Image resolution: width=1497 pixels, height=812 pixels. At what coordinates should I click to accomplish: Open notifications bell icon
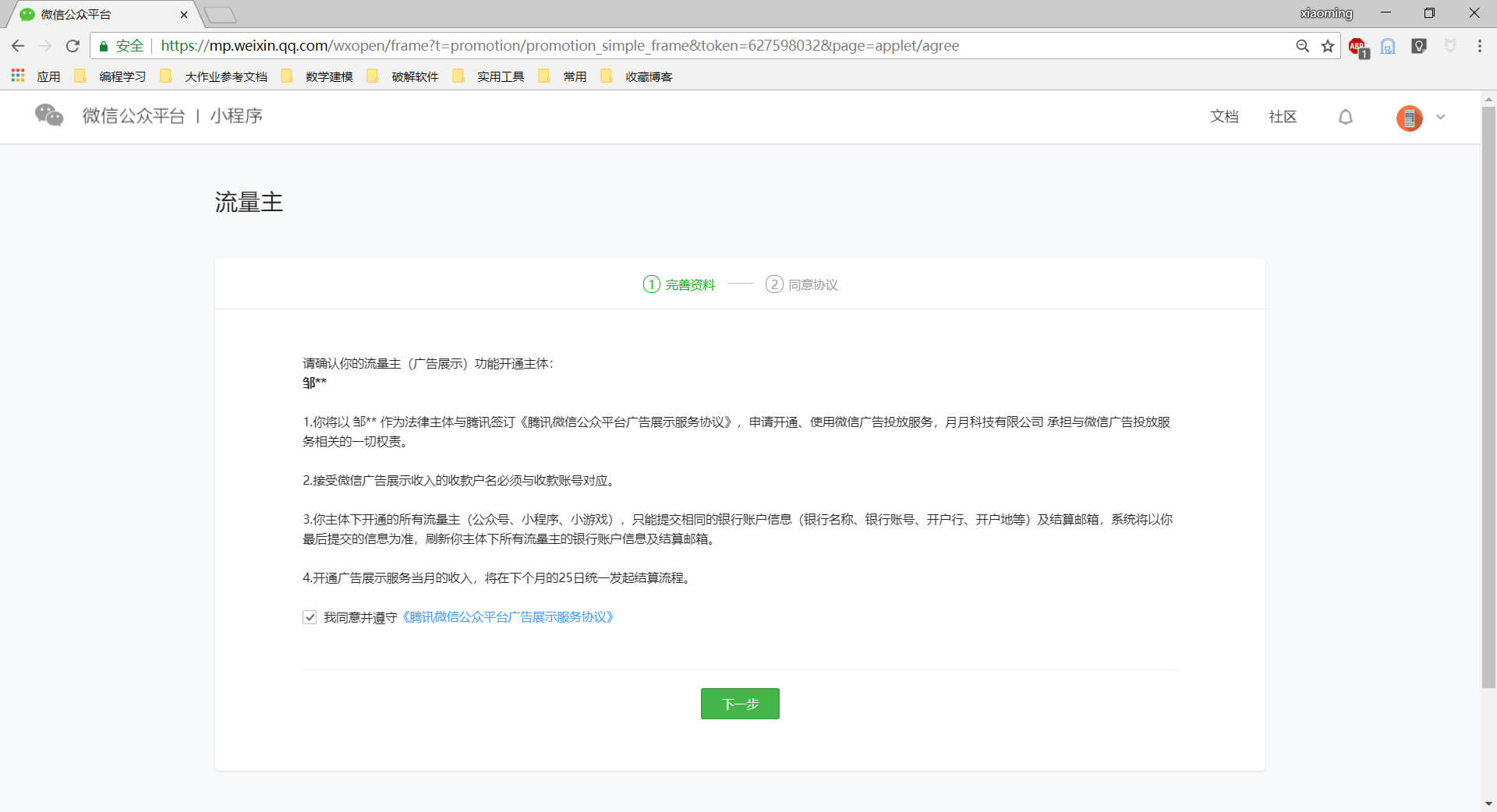(x=1346, y=117)
